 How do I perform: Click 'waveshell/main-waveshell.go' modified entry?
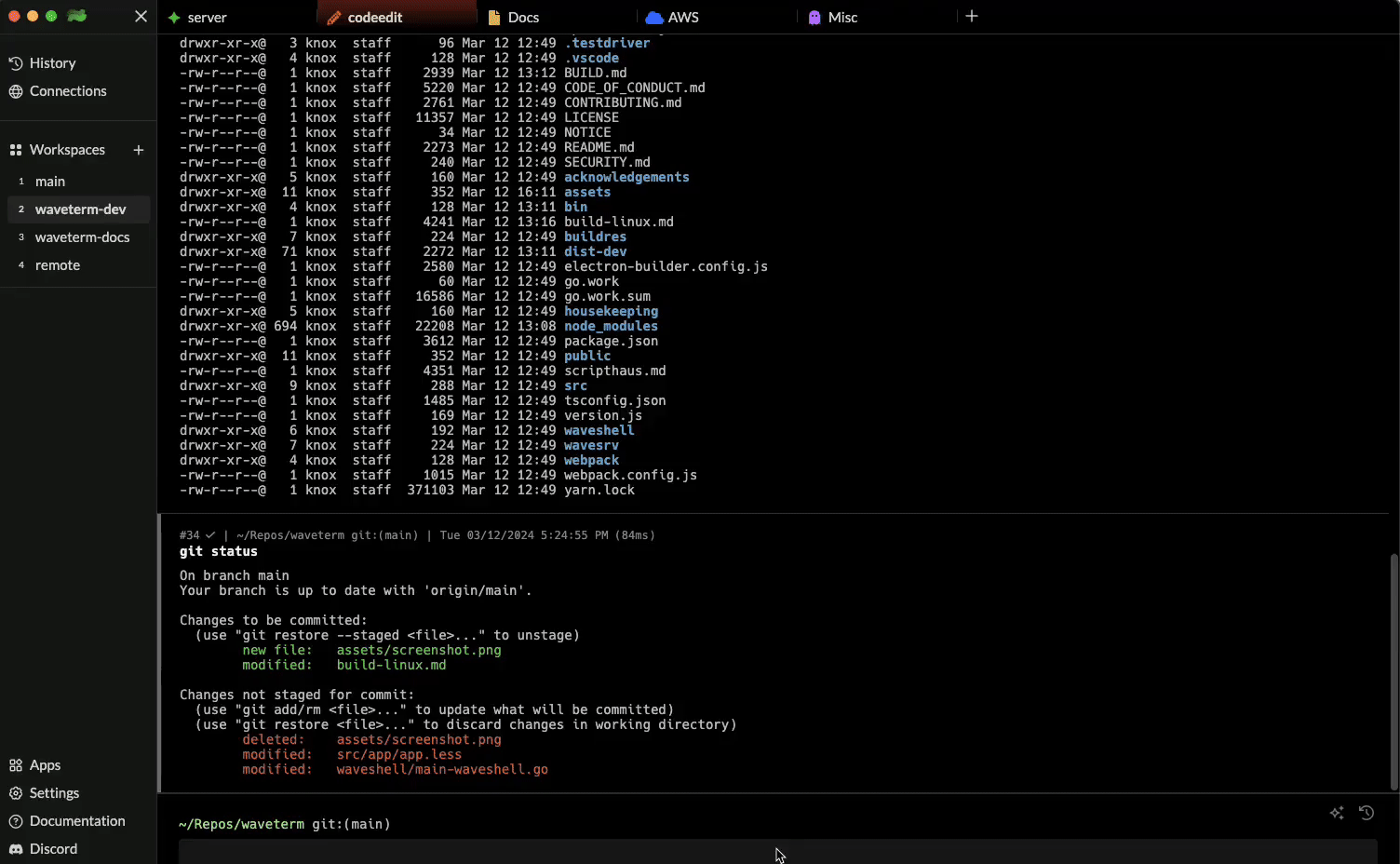point(442,769)
